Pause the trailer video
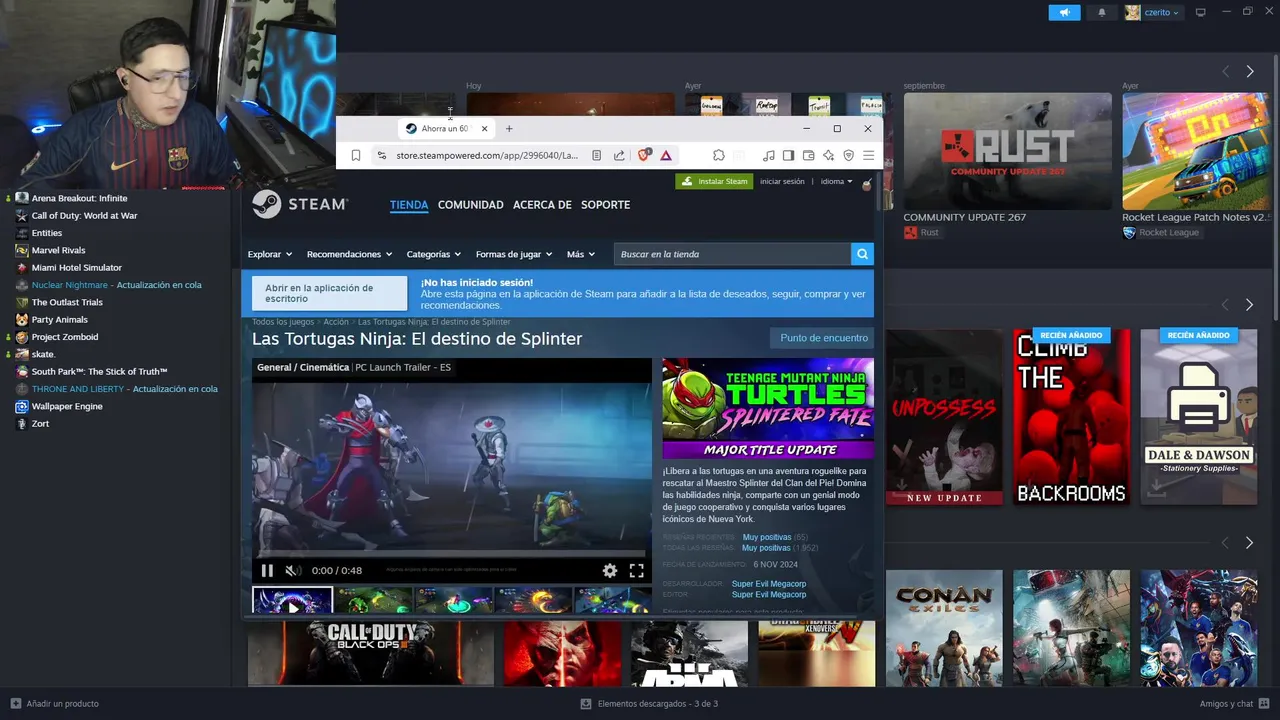This screenshot has width=1280, height=720. tap(267, 570)
